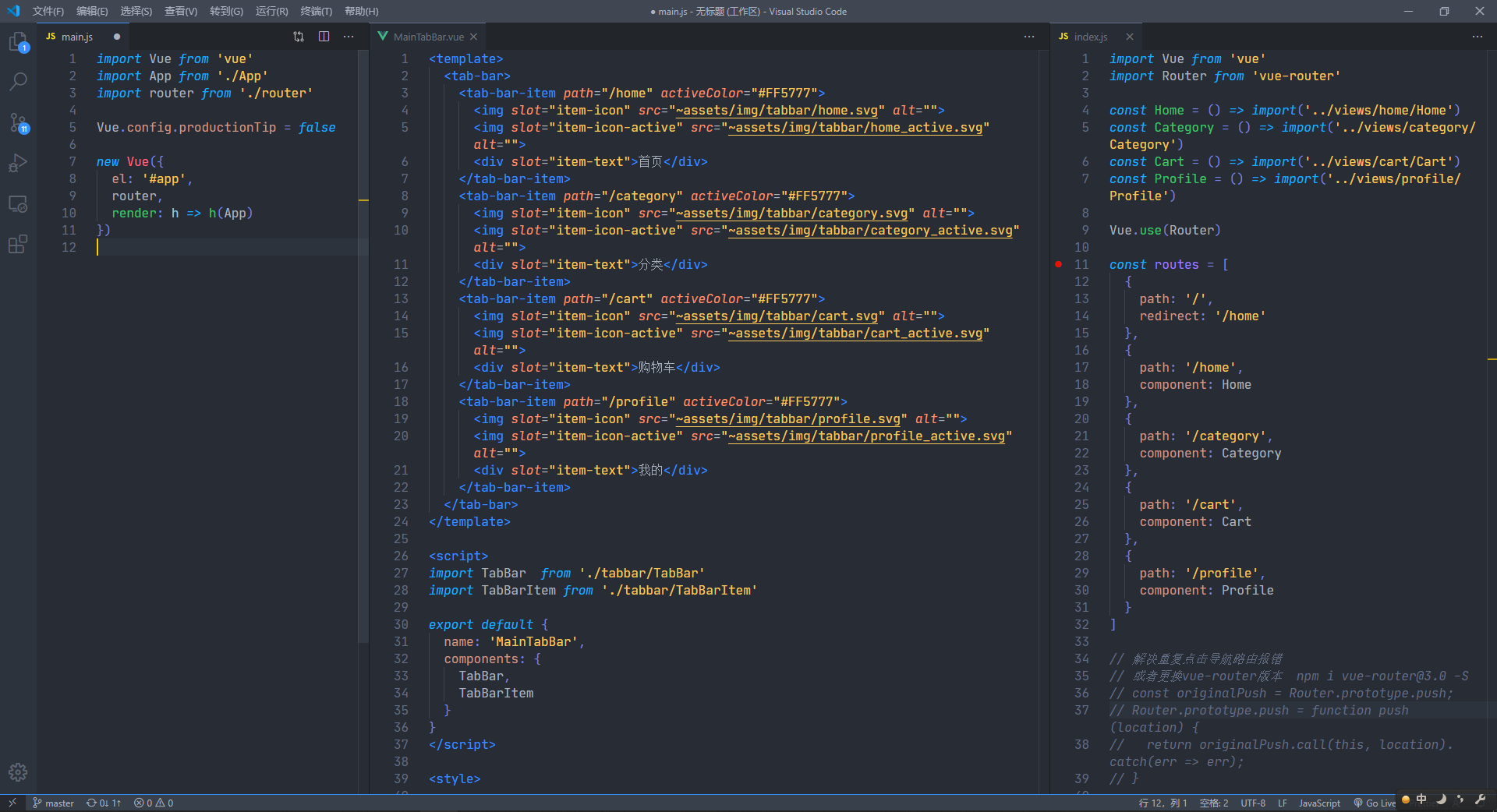This screenshot has height=812, width=1497.
Task: Click redirect '/home' value in index.js
Action: 1240,316
